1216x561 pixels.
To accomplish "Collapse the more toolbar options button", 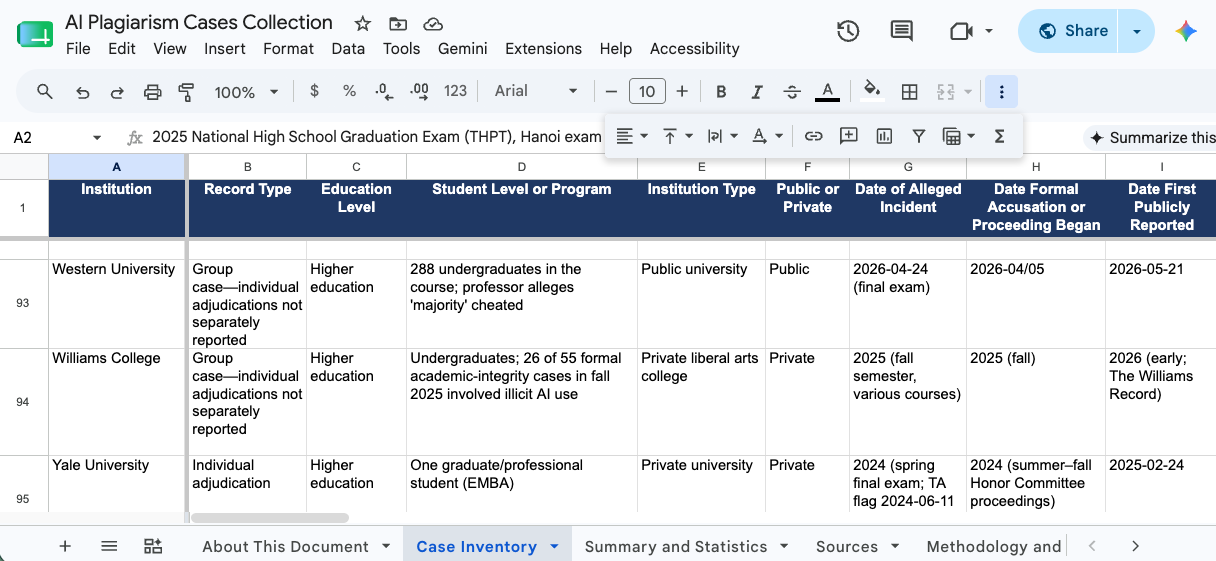I will pos(1001,92).
